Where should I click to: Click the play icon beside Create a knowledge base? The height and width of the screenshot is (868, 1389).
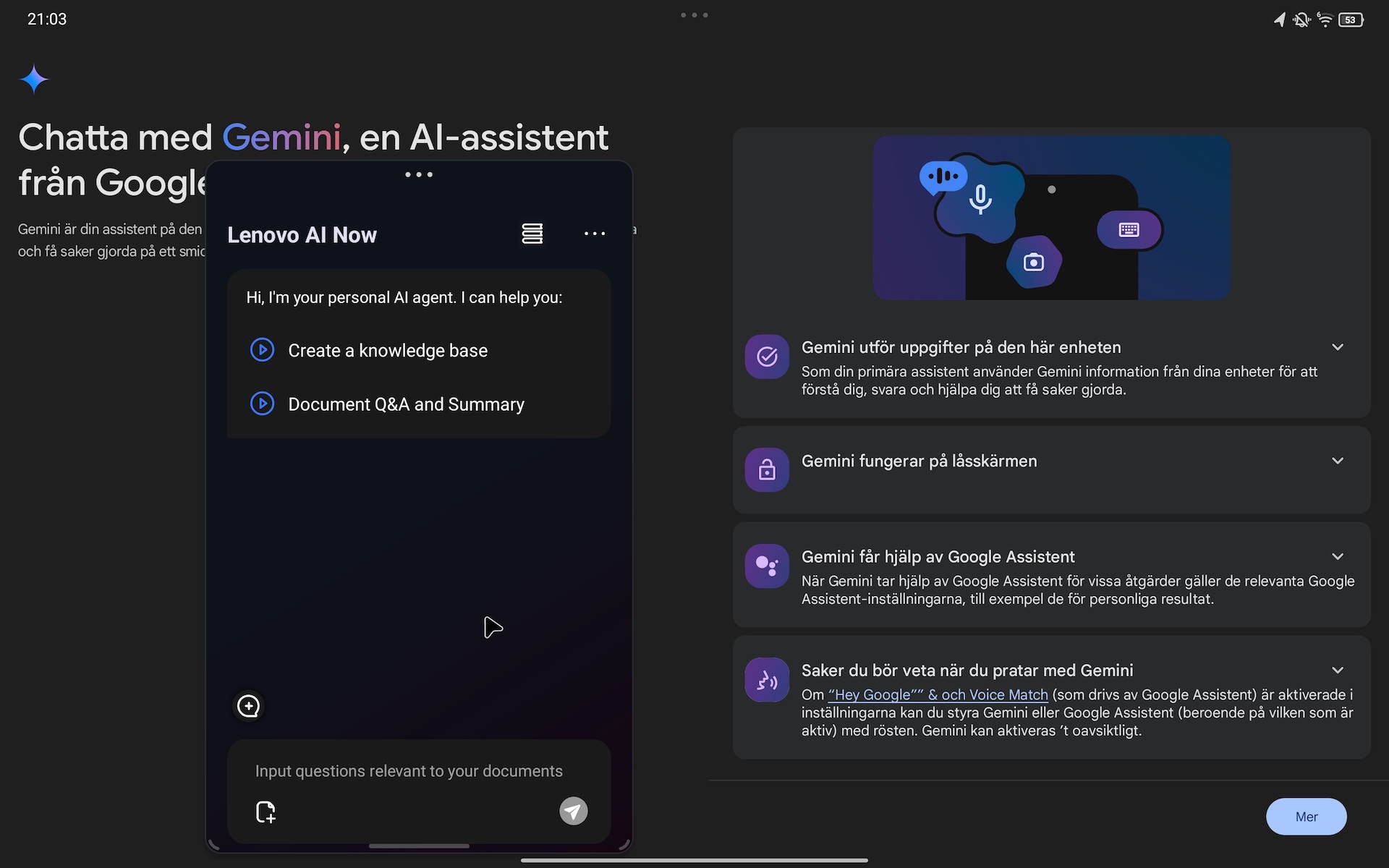click(262, 350)
